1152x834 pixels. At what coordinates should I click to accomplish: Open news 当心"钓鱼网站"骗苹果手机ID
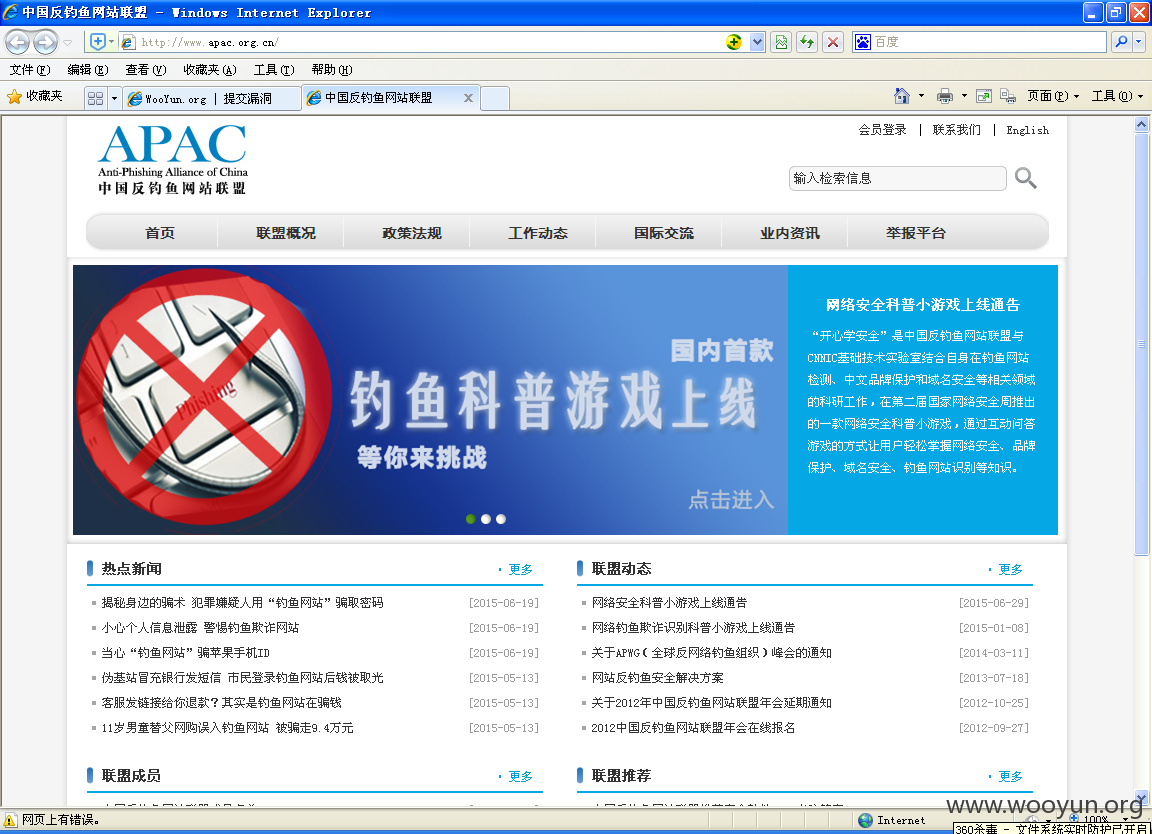coord(185,653)
